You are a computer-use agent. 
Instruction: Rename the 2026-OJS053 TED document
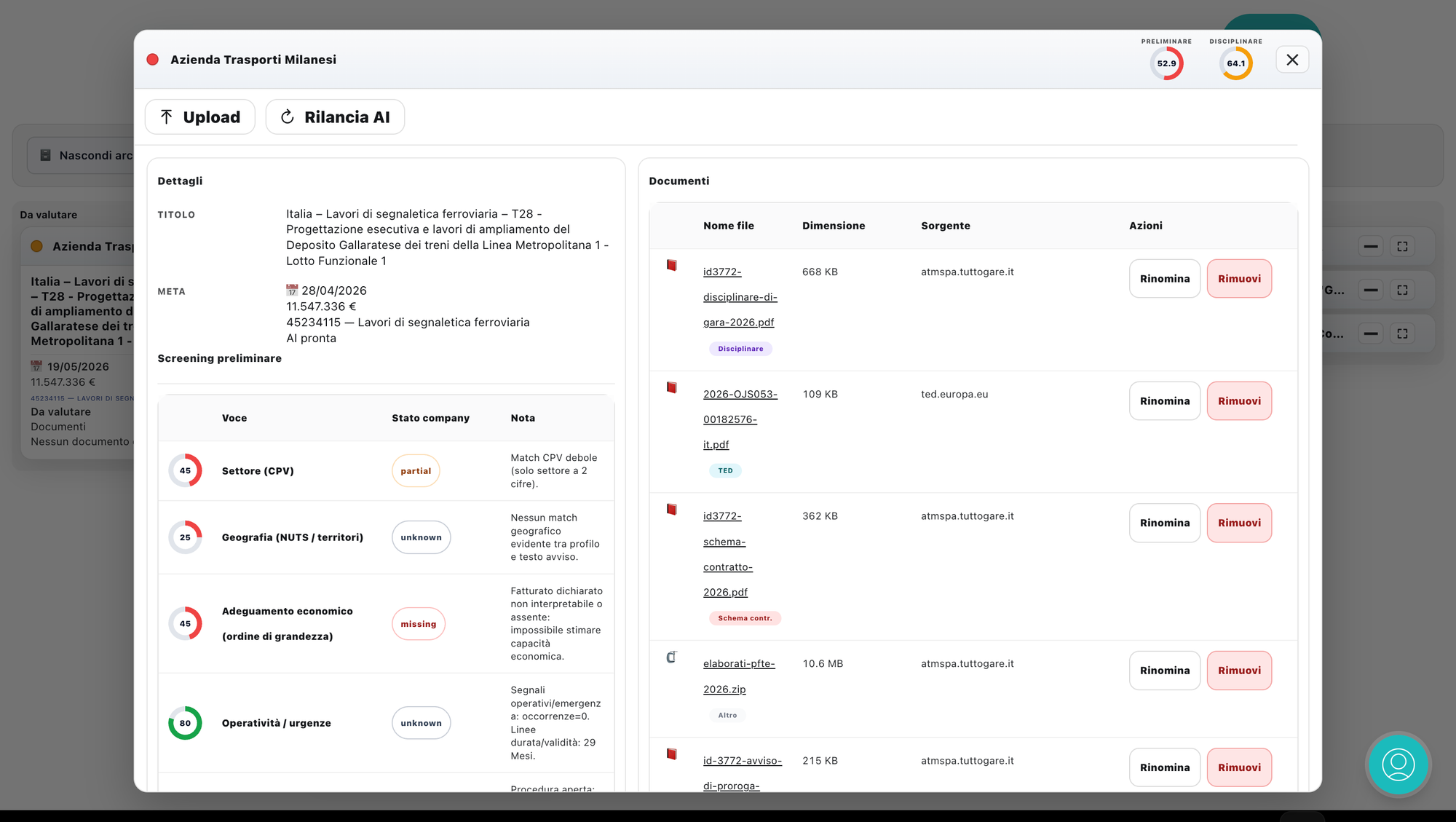pyautogui.click(x=1164, y=401)
